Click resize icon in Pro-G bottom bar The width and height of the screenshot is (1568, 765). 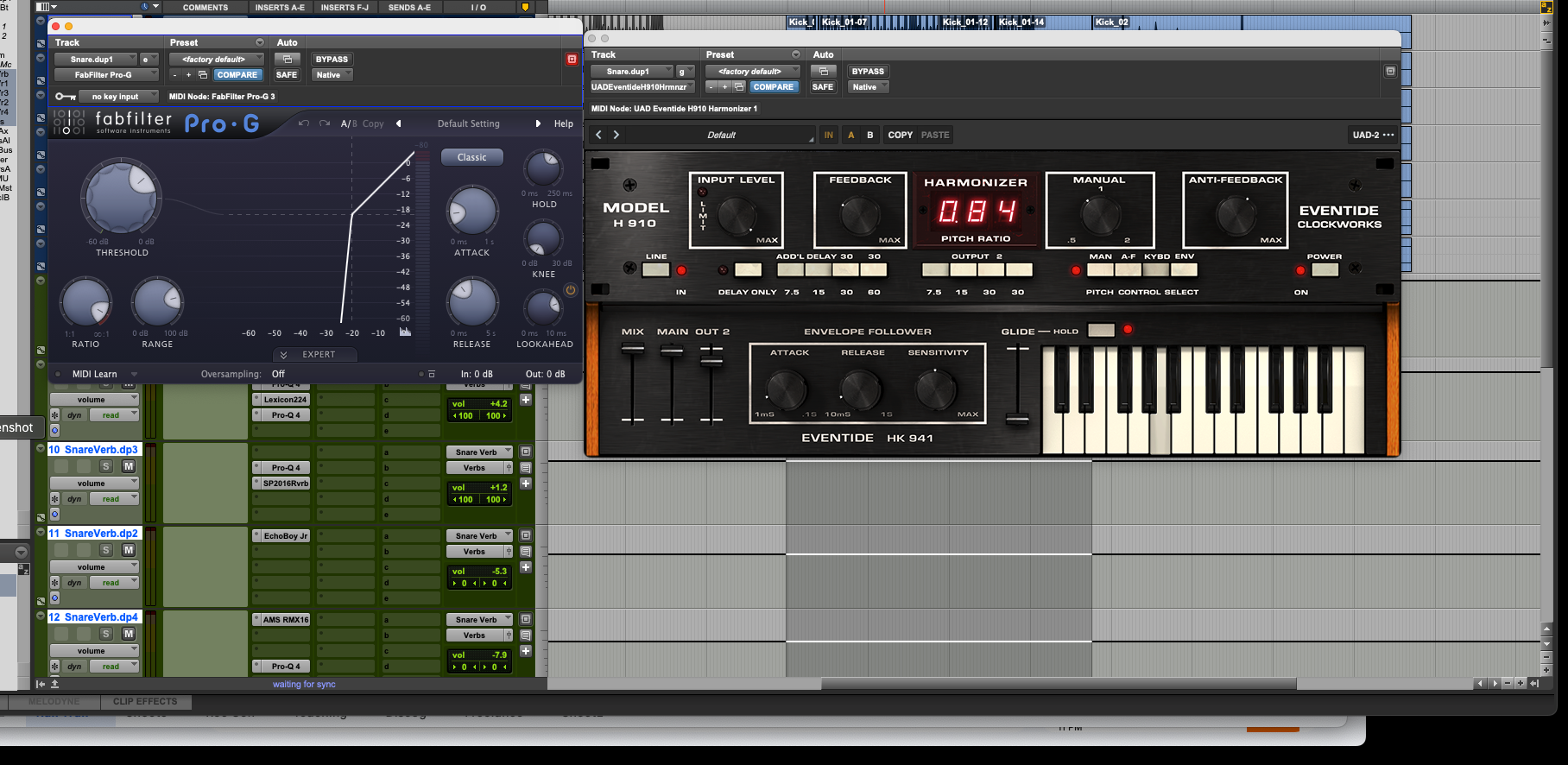tap(432, 374)
